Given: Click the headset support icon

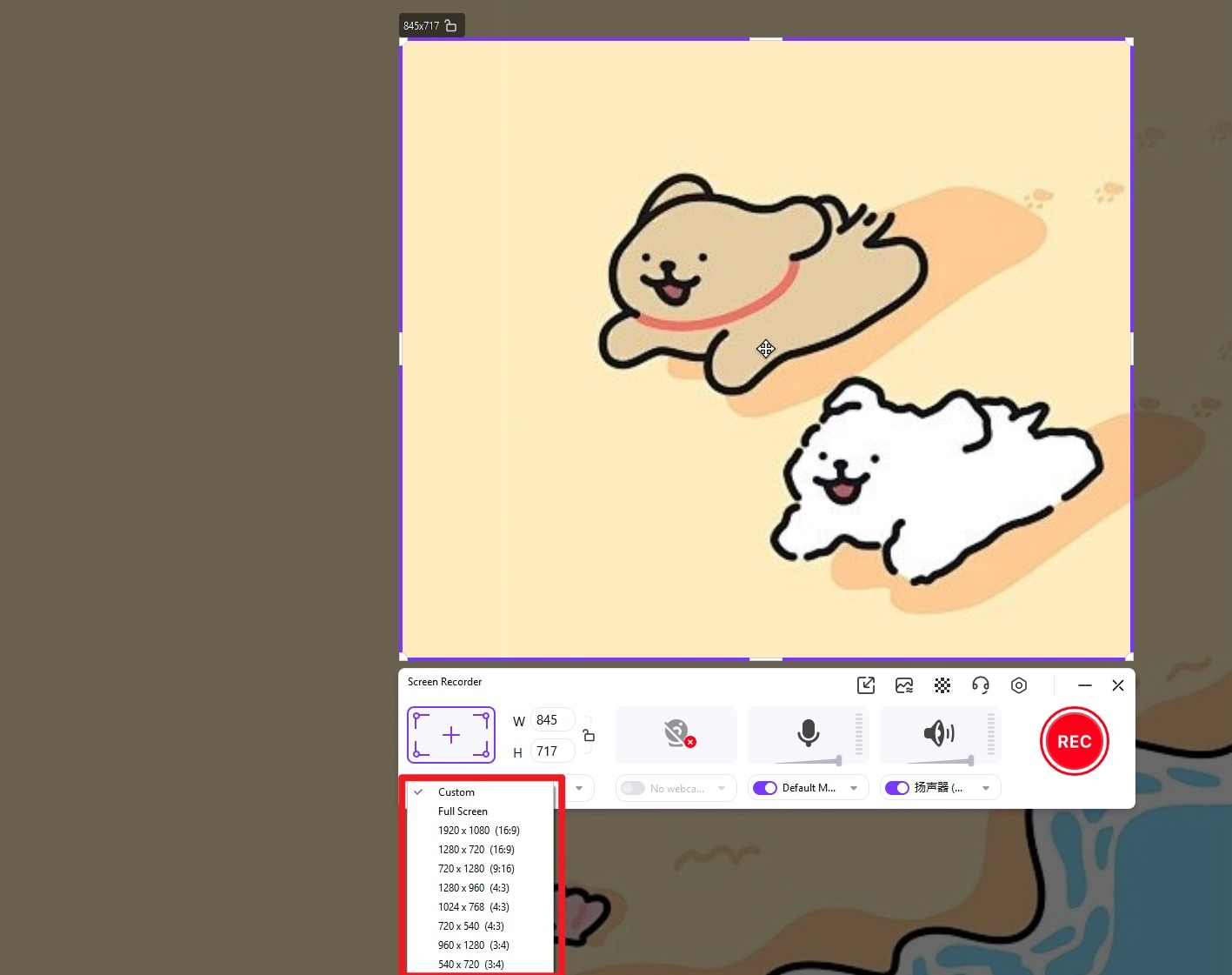Looking at the screenshot, I should pos(981,685).
